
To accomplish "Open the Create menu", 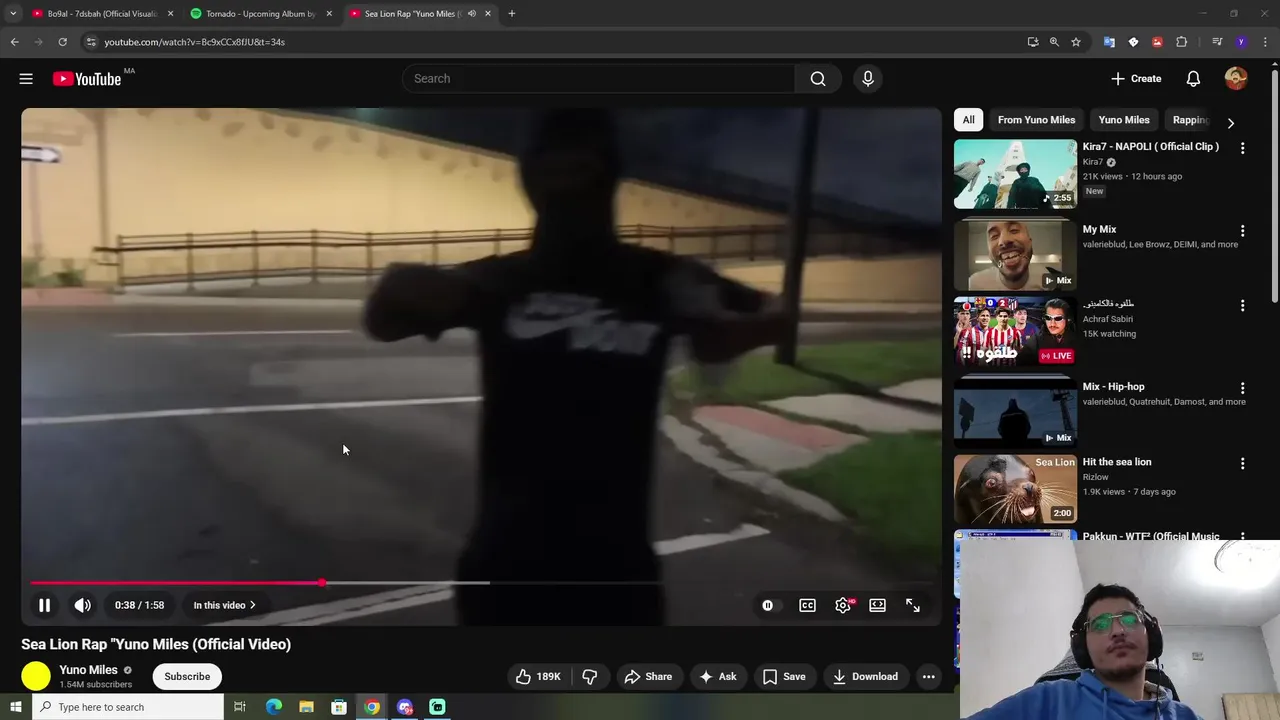I will pyautogui.click(x=1136, y=79).
